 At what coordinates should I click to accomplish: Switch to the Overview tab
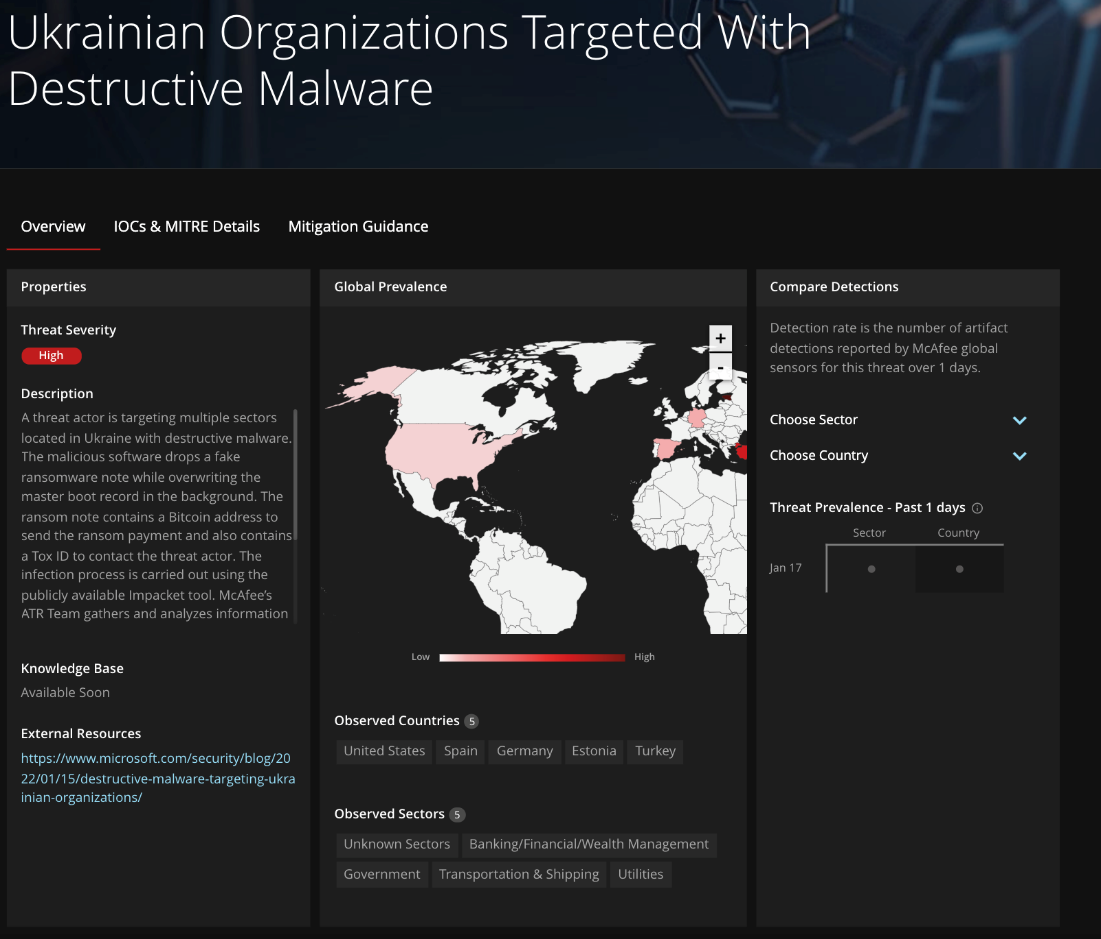click(x=53, y=226)
